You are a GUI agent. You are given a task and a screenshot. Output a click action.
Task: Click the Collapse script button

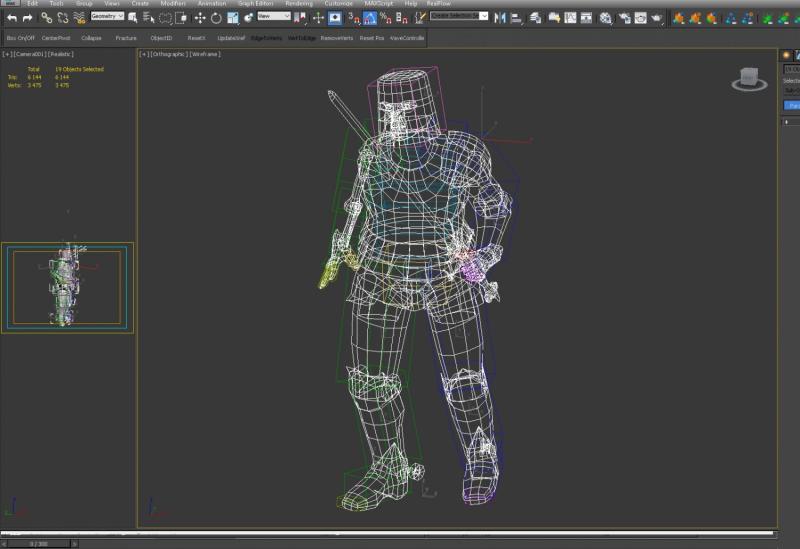tap(91, 38)
